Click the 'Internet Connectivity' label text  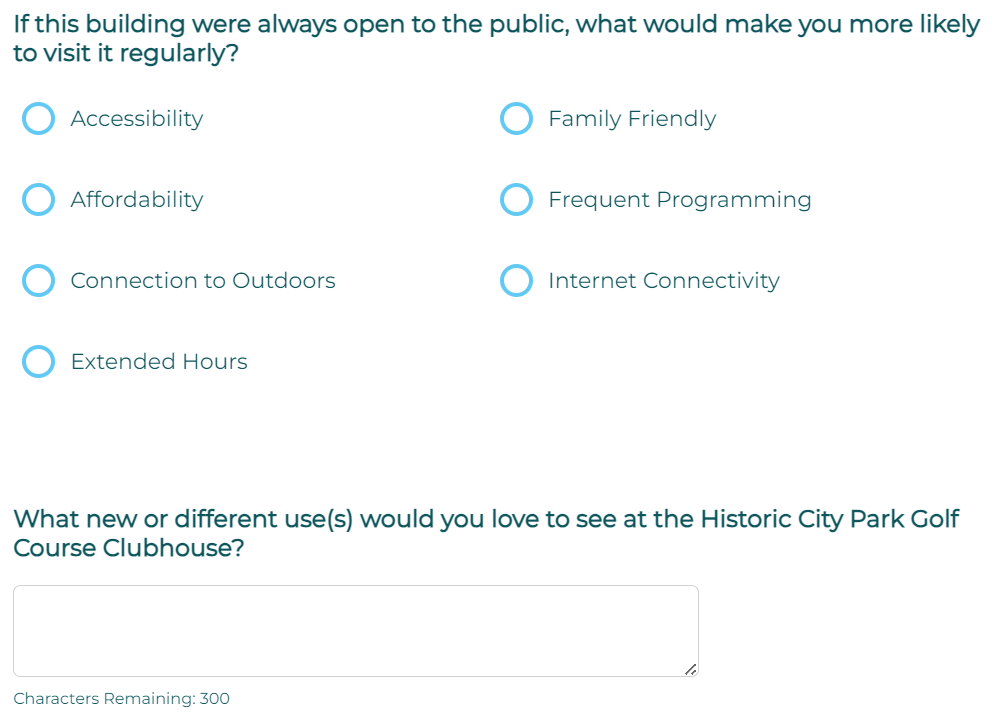point(664,281)
